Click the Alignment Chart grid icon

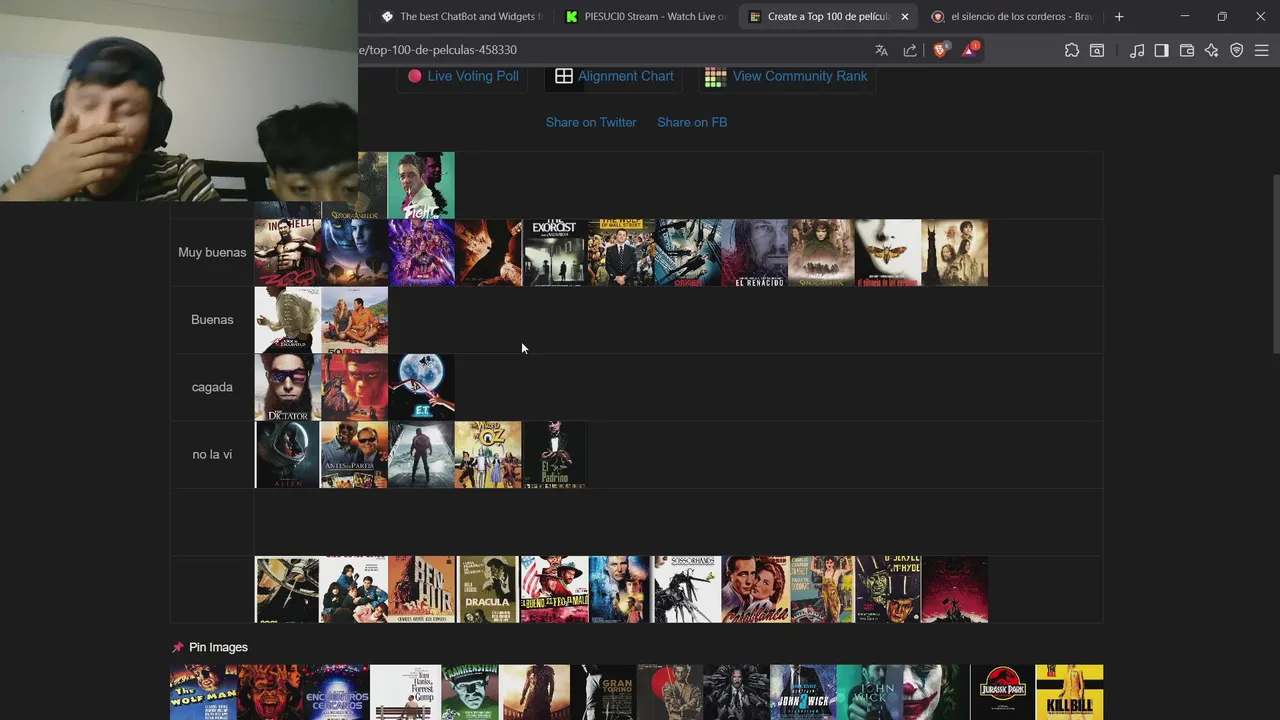click(x=564, y=76)
